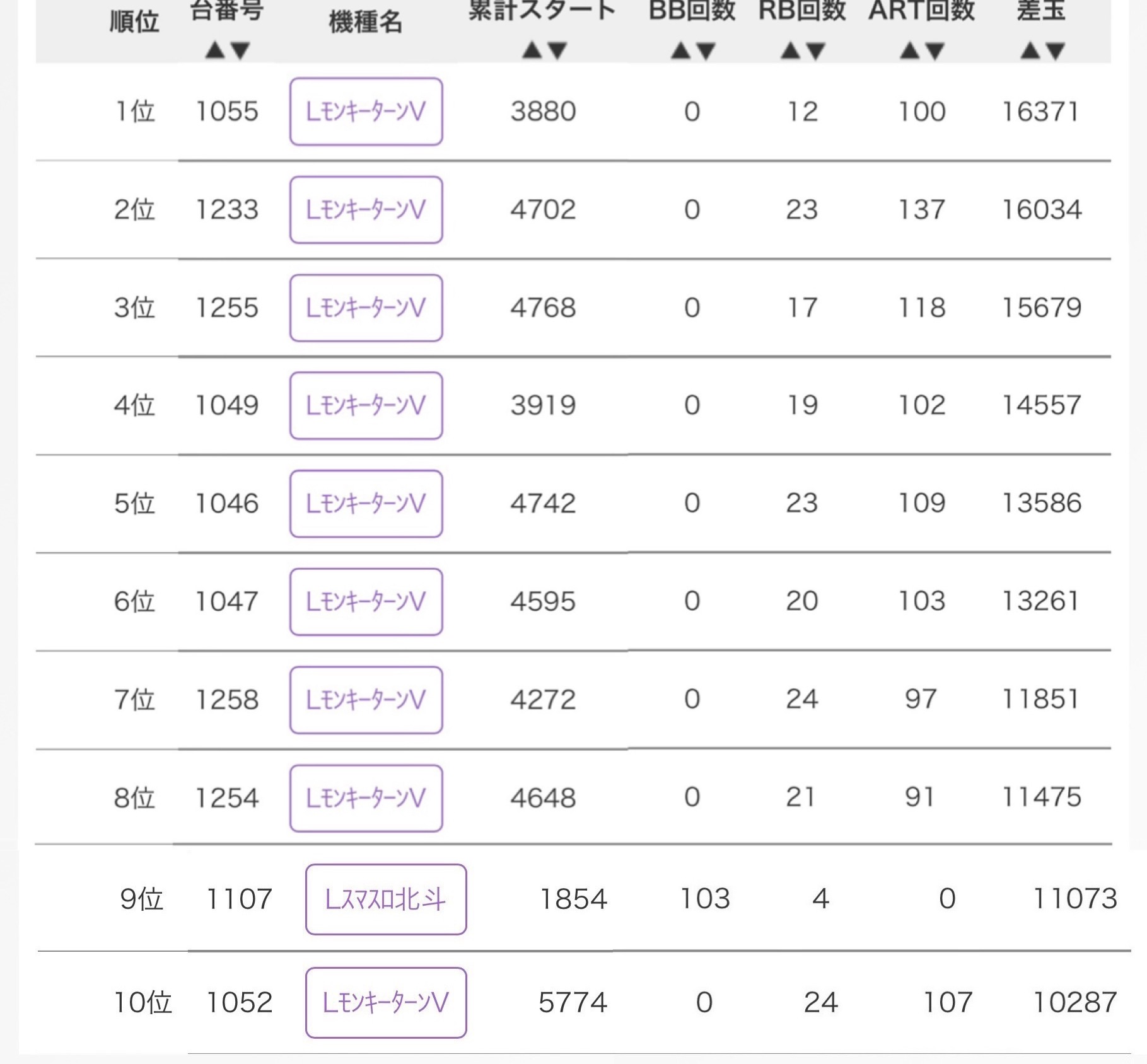Image resolution: width=1147 pixels, height=1064 pixels.
Task: Sort ART回数 column ascending arrow
Action: point(909,50)
